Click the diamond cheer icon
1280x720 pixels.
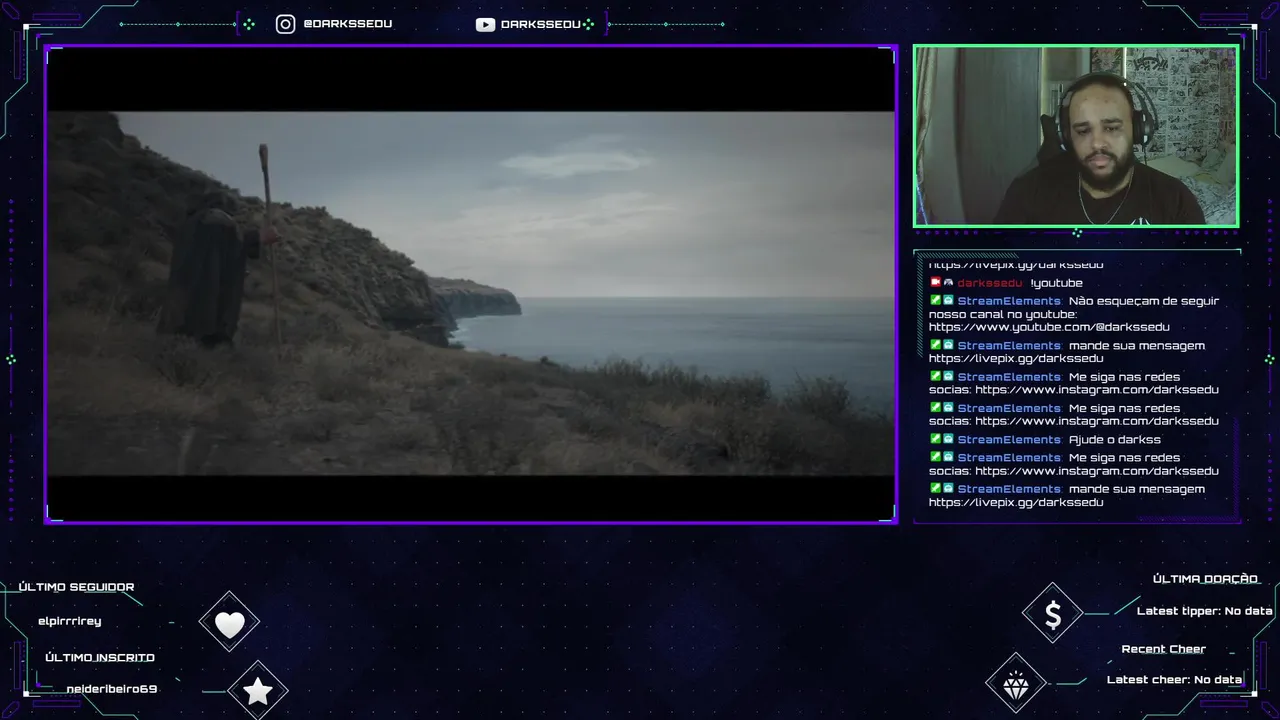(1016, 685)
